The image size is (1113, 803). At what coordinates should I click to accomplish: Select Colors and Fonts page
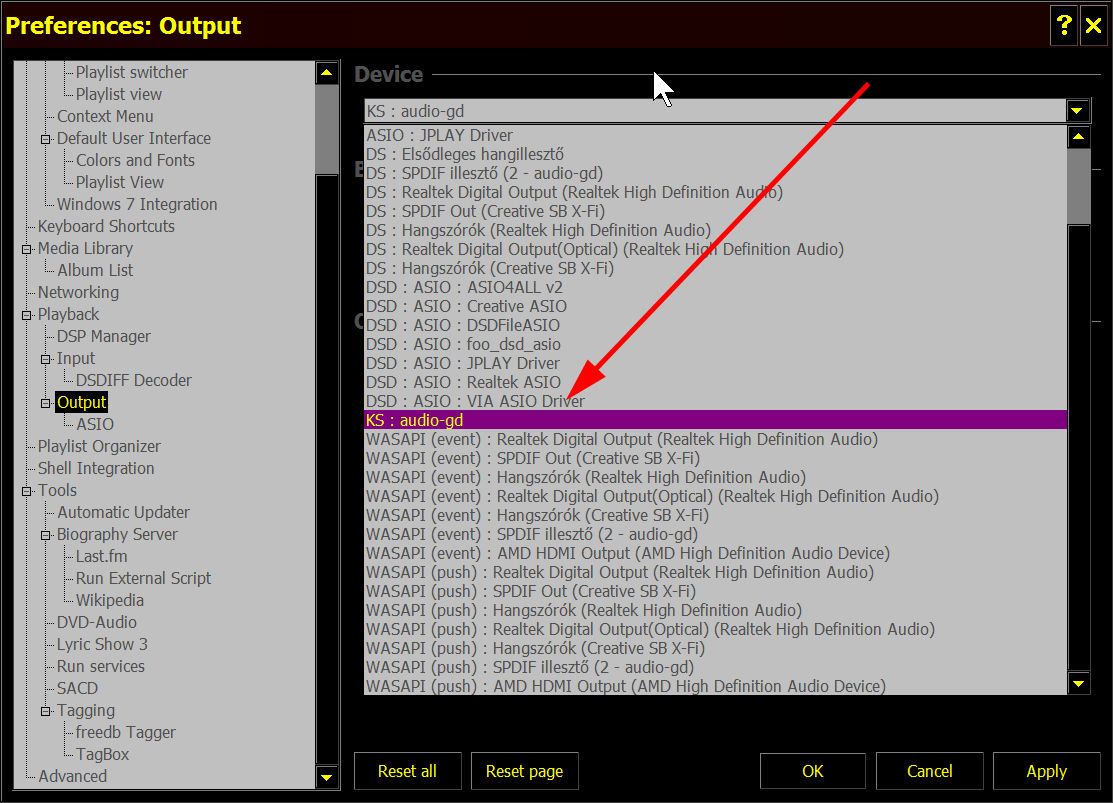pos(135,160)
